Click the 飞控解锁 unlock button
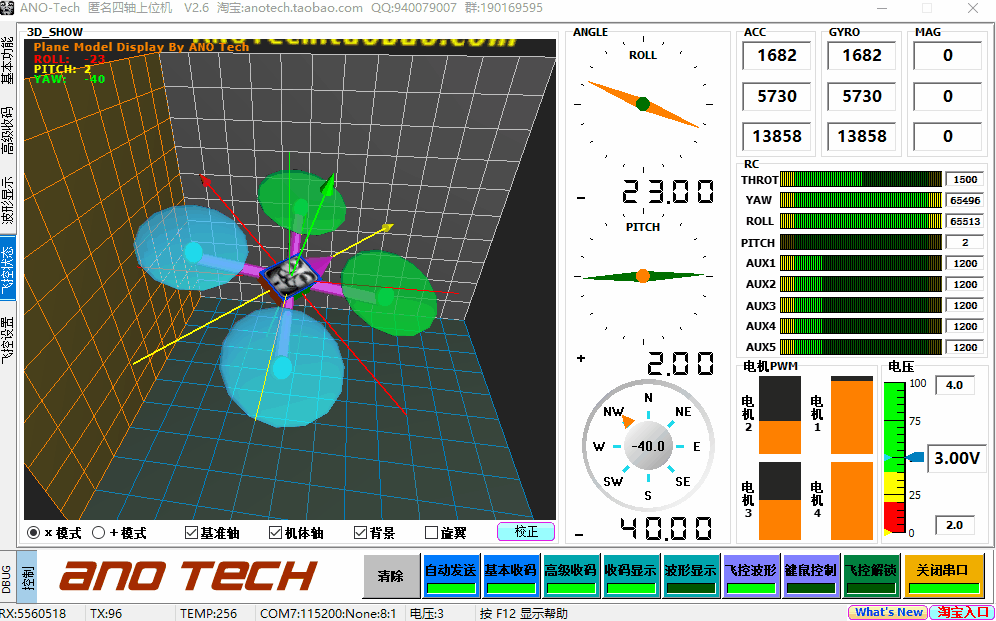This screenshot has width=996, height=621. [870, 576]
